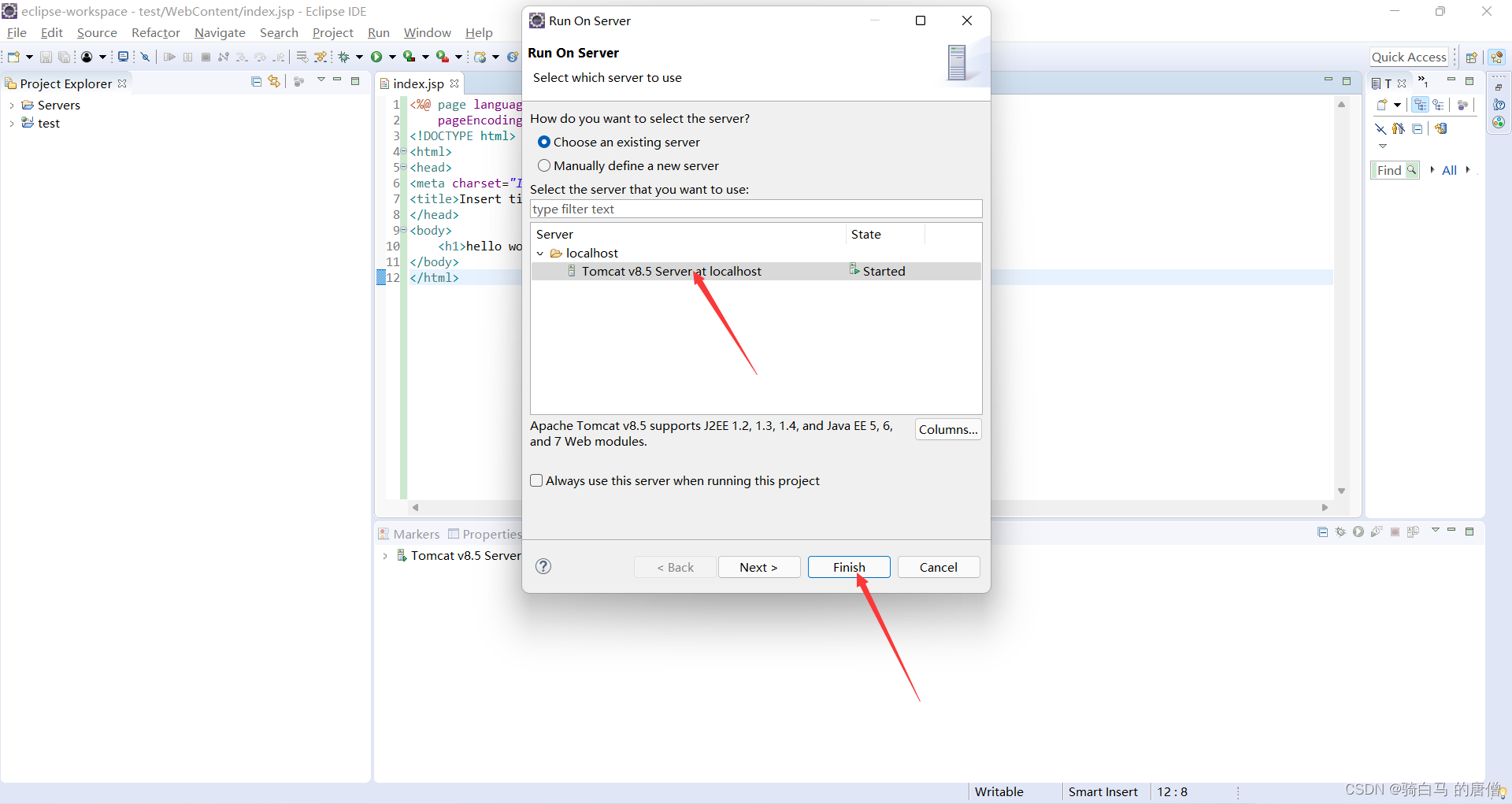The height and width of the screenshot is (804, 1512).
Task: Expand the Servers folder in Project Explorer
Action: (x=11, y=105)
